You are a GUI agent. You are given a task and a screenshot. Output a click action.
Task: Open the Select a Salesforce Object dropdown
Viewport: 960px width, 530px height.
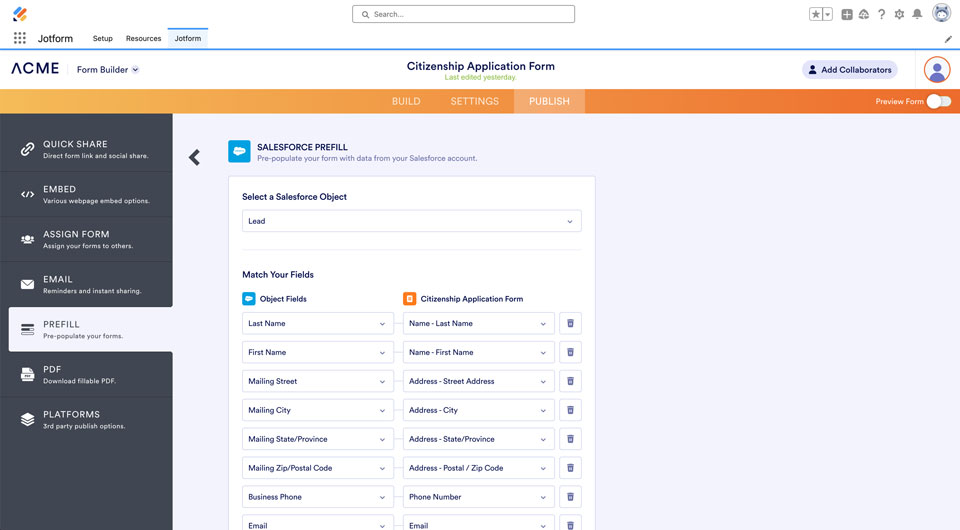coord(411,221)
